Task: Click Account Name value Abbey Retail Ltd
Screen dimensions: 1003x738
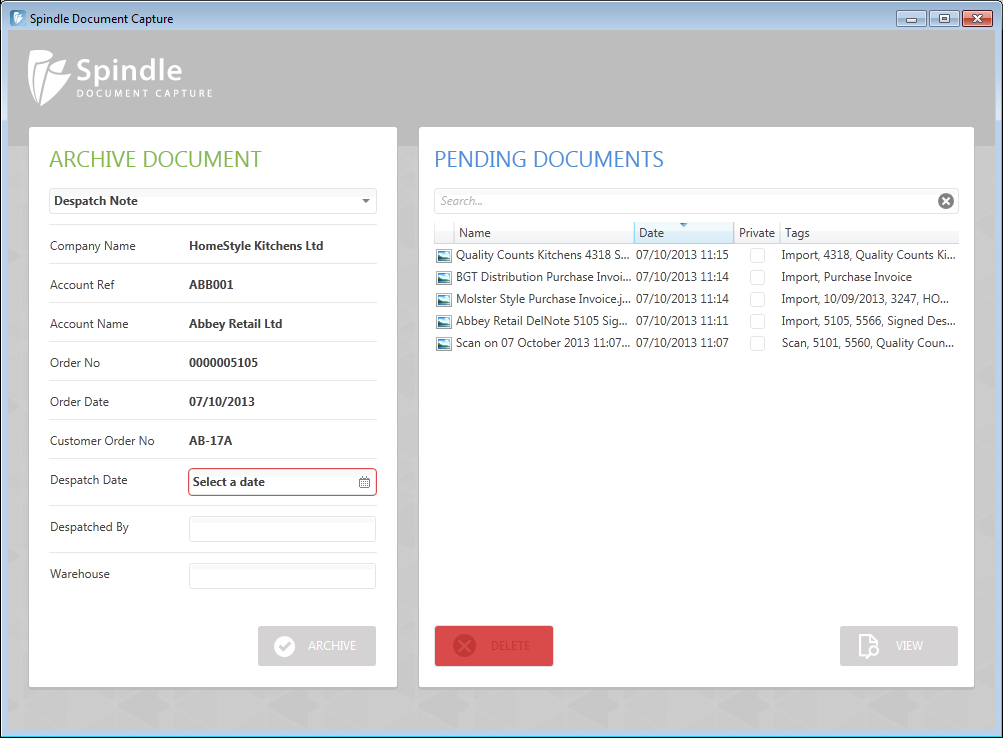Action: pyautogui.click(x=235, y=324)
